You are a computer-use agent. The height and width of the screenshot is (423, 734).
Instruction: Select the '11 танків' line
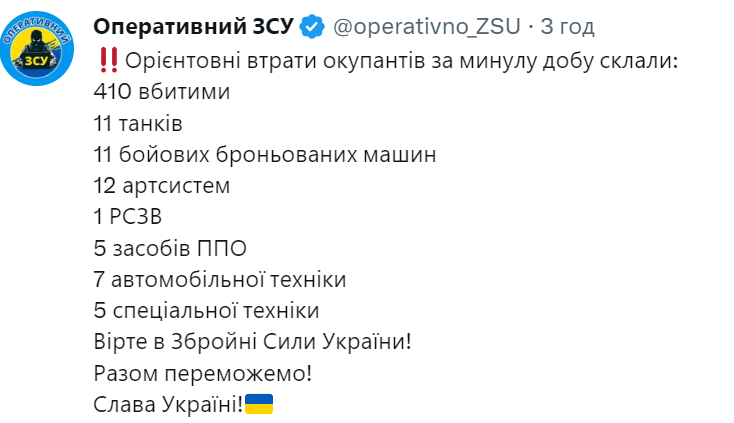point(138,124)
